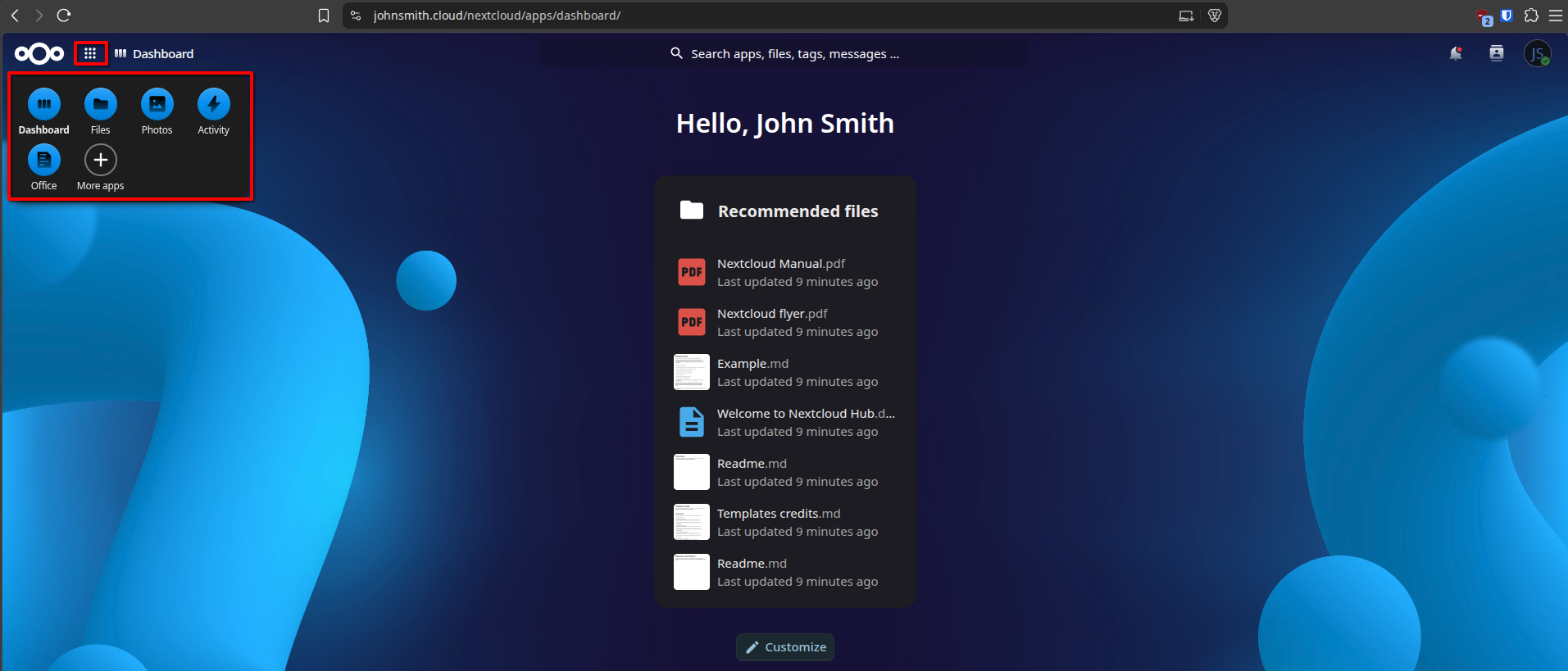Open Nextcloud flyer.pdf
Image resolution: width=1568 pixels, height=671 pixels.
click(x=785, y=323)
